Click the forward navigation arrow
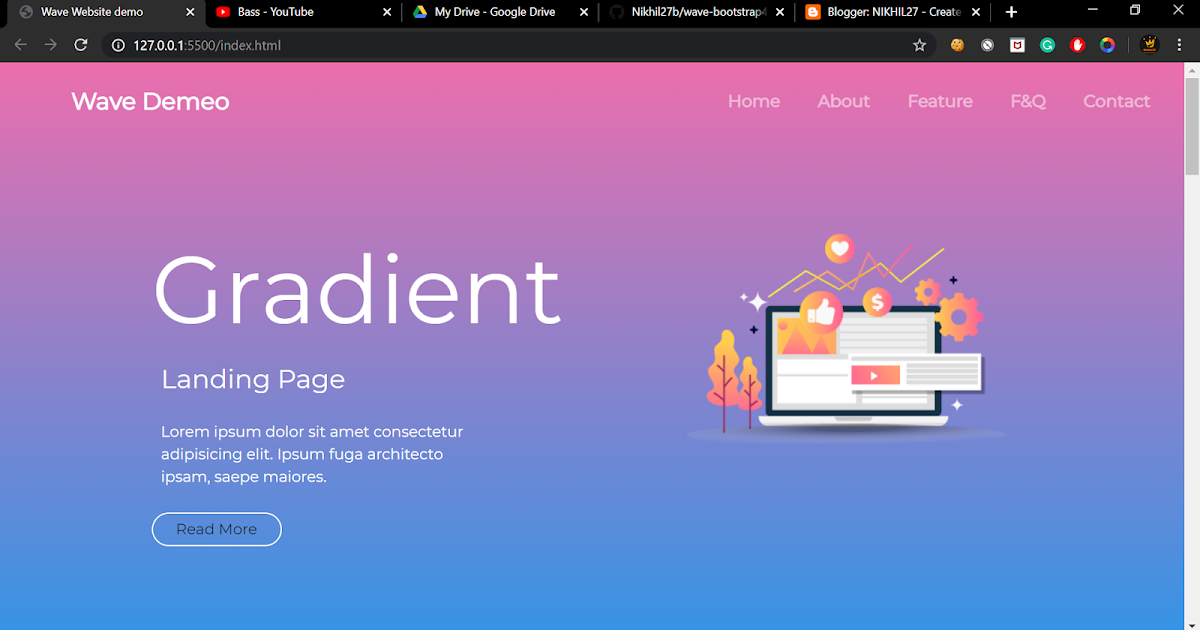The image size is (1200, 630). [x=50, y=45]
